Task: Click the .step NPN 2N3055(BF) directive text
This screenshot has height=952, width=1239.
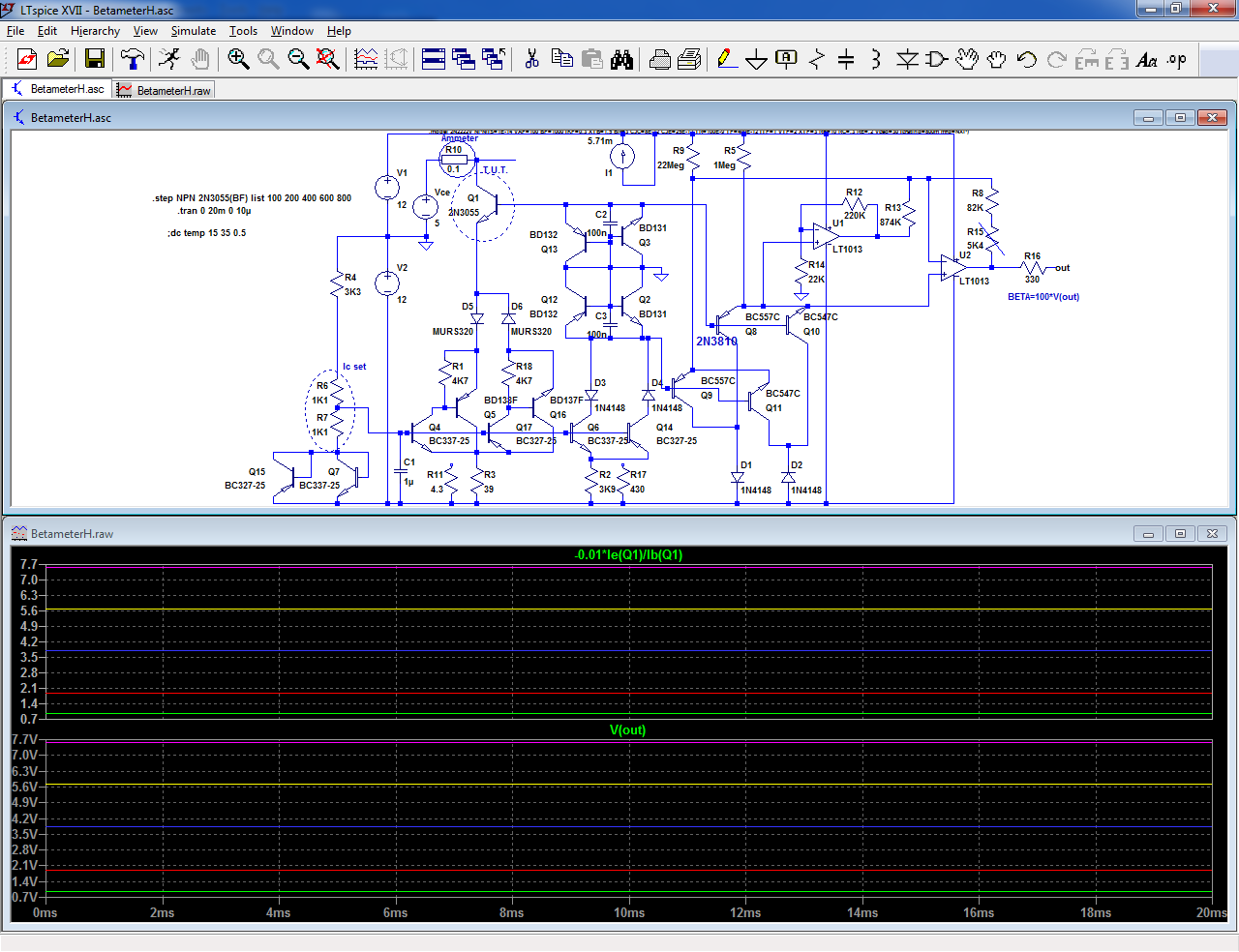Action: coord(252,198)
